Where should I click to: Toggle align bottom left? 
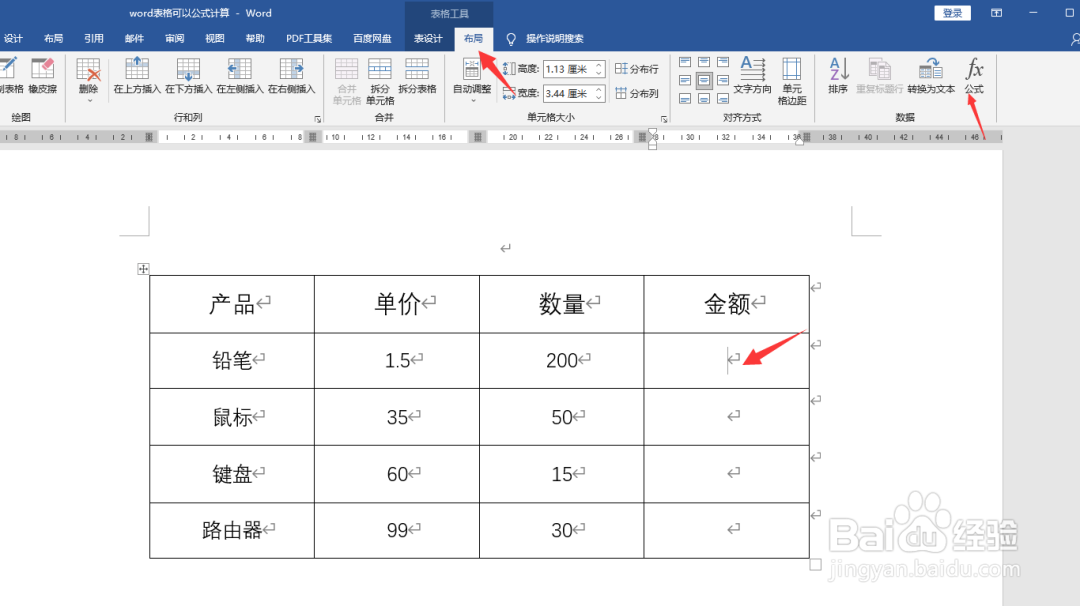coord(685,99)
